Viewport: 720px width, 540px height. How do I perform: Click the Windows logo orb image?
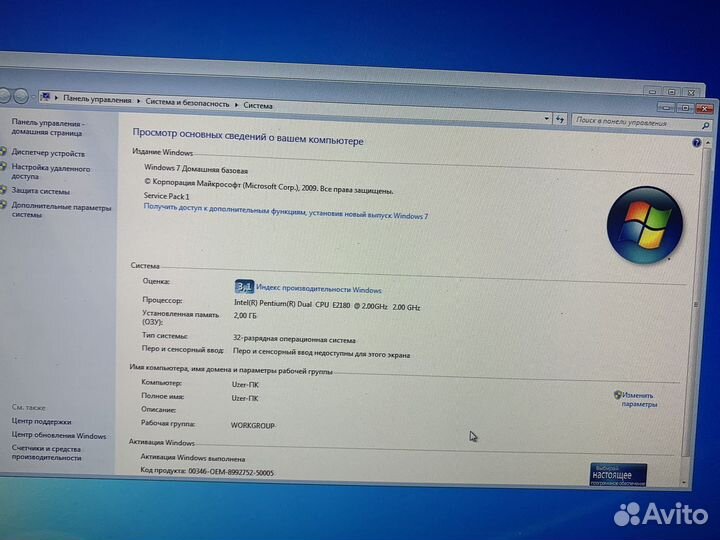[x=644, y=225]
